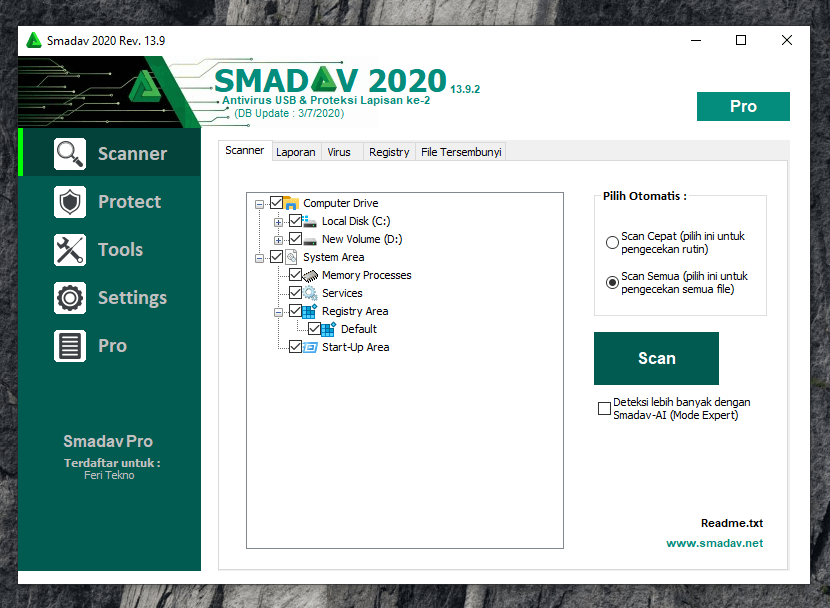Expand the New Volume (D:) node
This screenshot has width=830, height=608.
[x=278, y=240]
